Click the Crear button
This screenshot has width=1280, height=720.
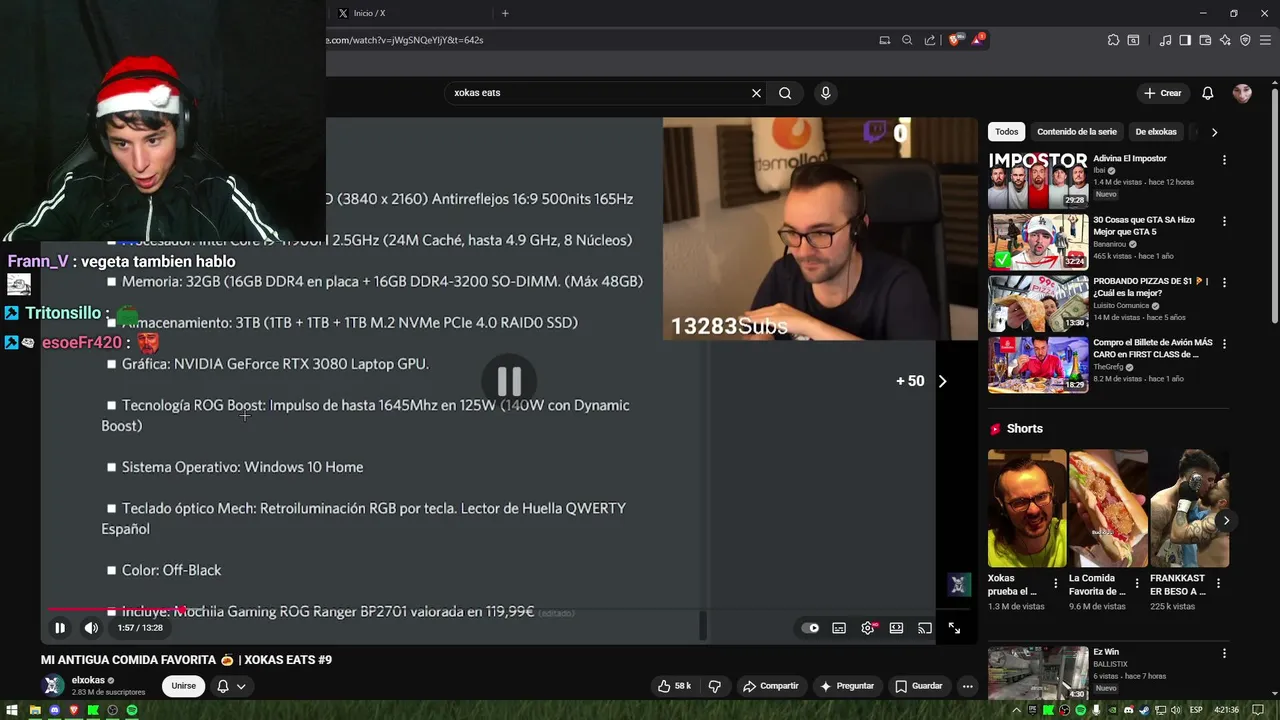pos(1163,93)
